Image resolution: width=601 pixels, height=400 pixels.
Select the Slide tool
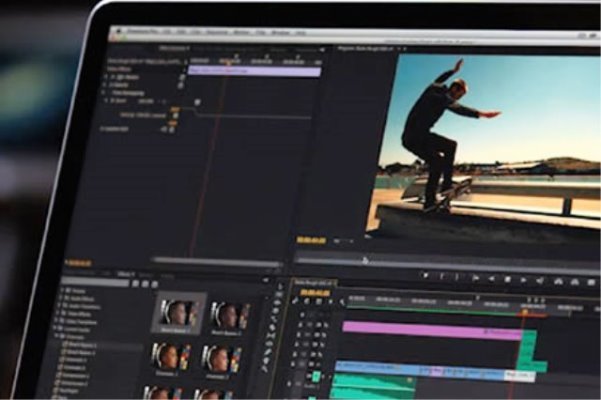pyautogui.click(x=269, y=344)
